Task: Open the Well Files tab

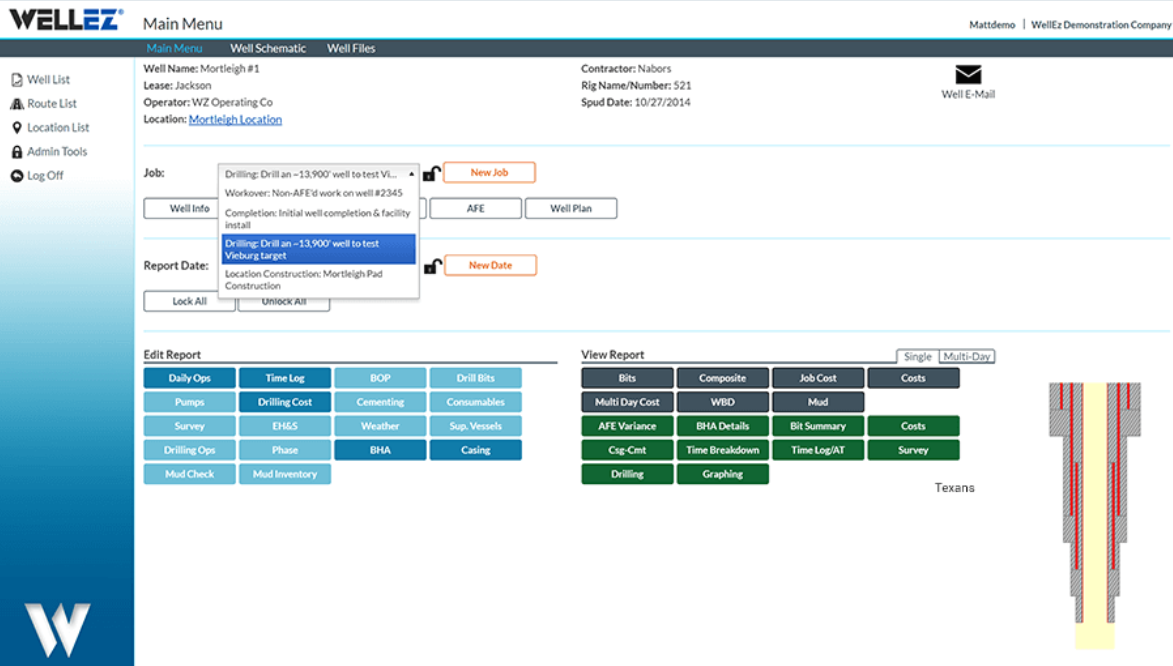Action: (350, 47)
